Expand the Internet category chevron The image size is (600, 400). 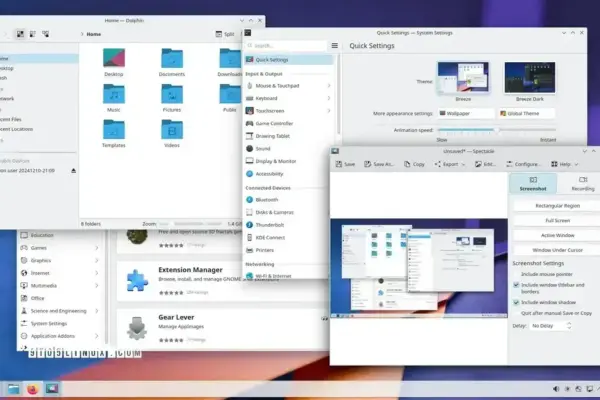(x=96, y=273)
